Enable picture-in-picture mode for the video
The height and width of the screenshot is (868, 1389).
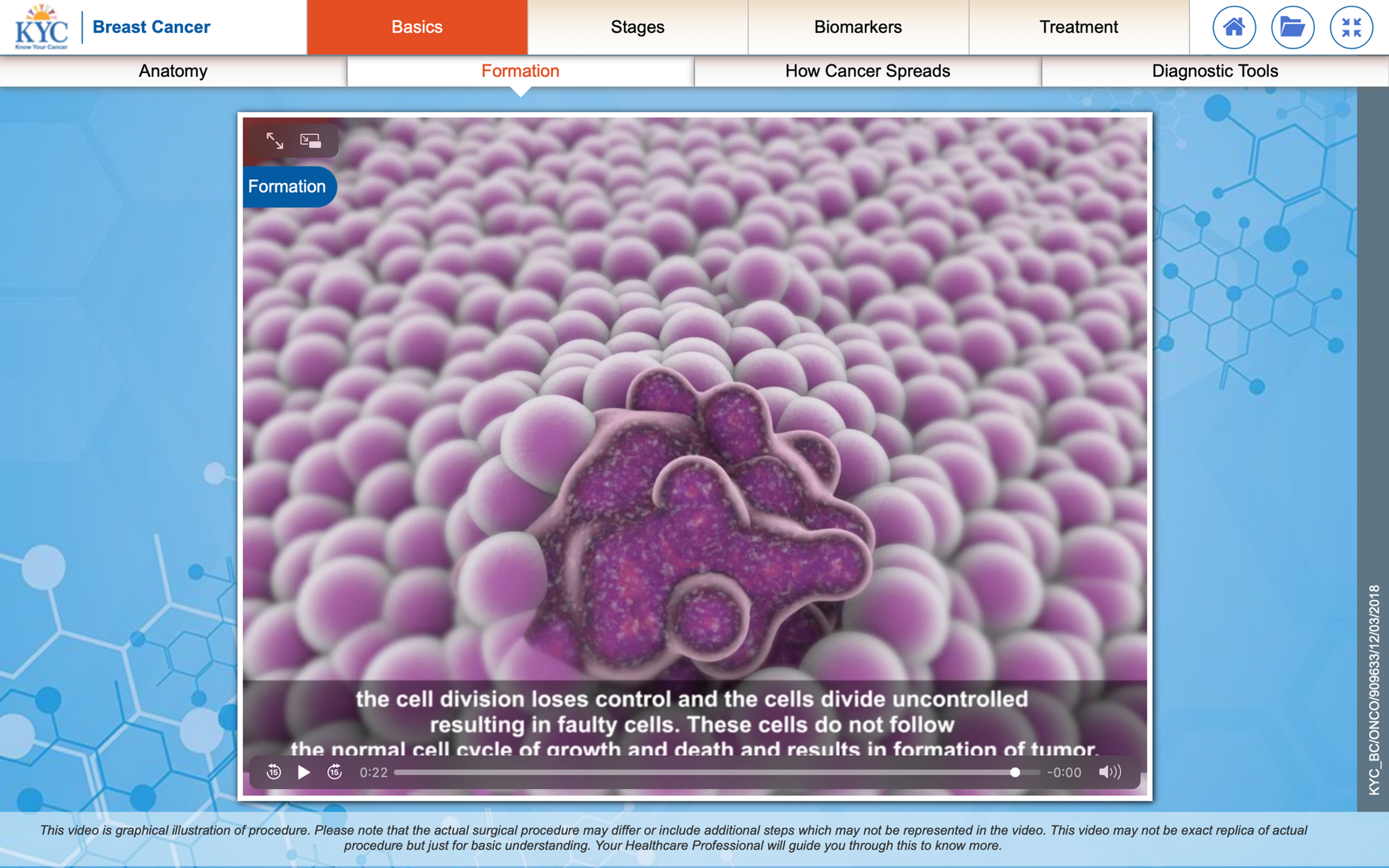click(x=310, y=141)
